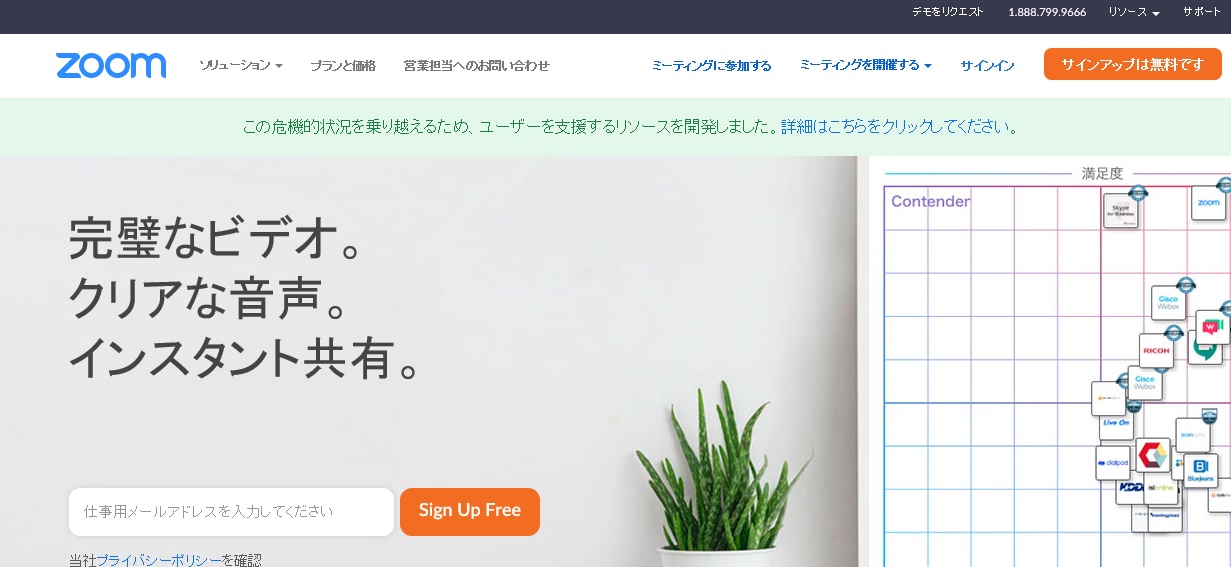
Task: Click the RICOH tile in the chart
Action: [x=1156, y=350]
